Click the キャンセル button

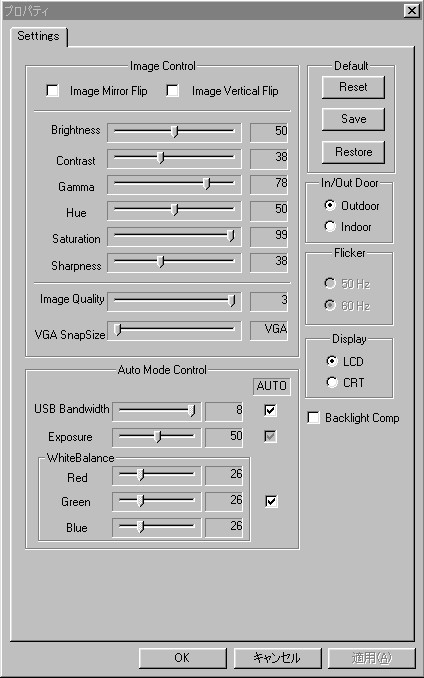pyautogui.click(x=277, y=658)
